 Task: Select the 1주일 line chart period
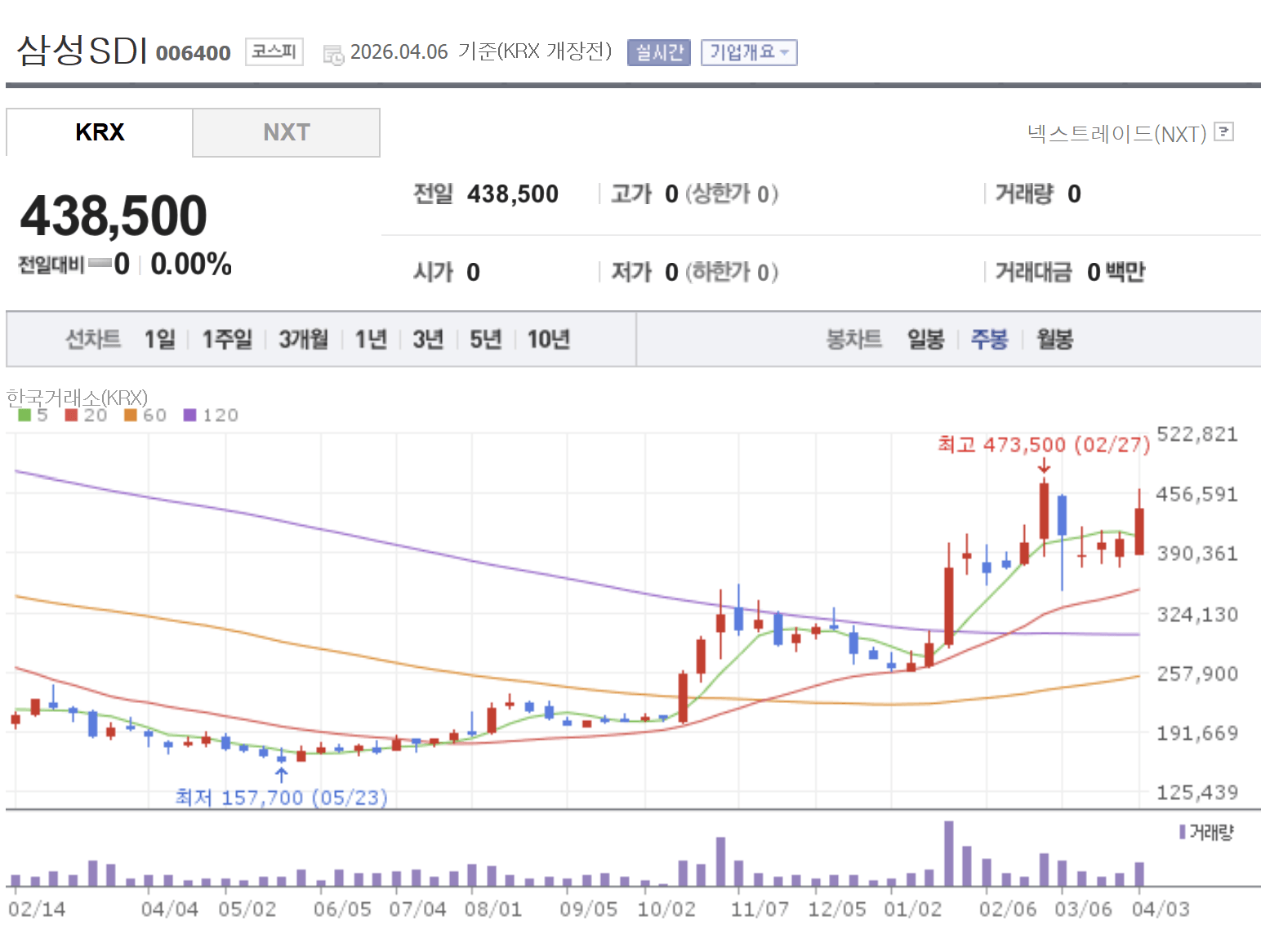point(227,339)
